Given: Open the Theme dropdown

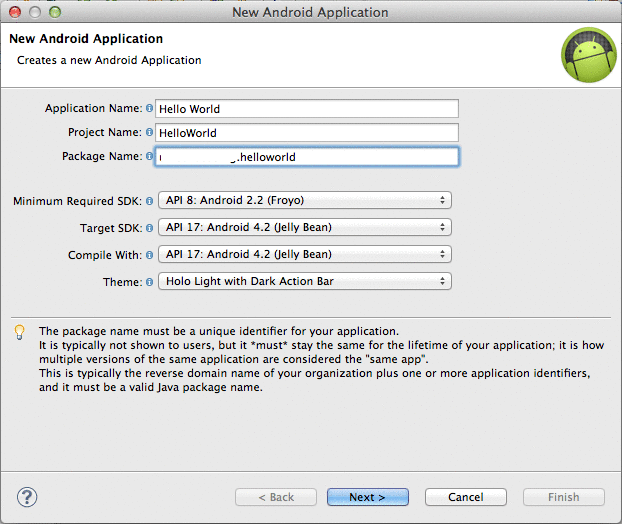Looking at the screenshot, I should click(x=305, y=281).
